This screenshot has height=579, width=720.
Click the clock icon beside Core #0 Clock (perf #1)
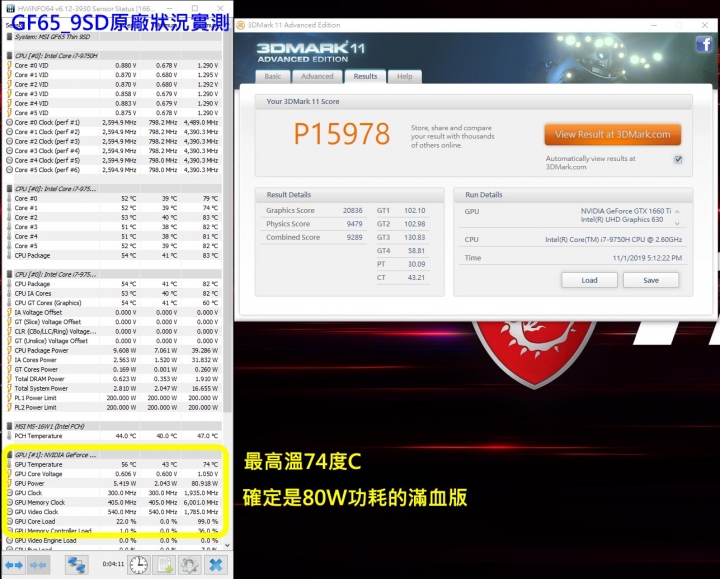click(x=9, y=122)
